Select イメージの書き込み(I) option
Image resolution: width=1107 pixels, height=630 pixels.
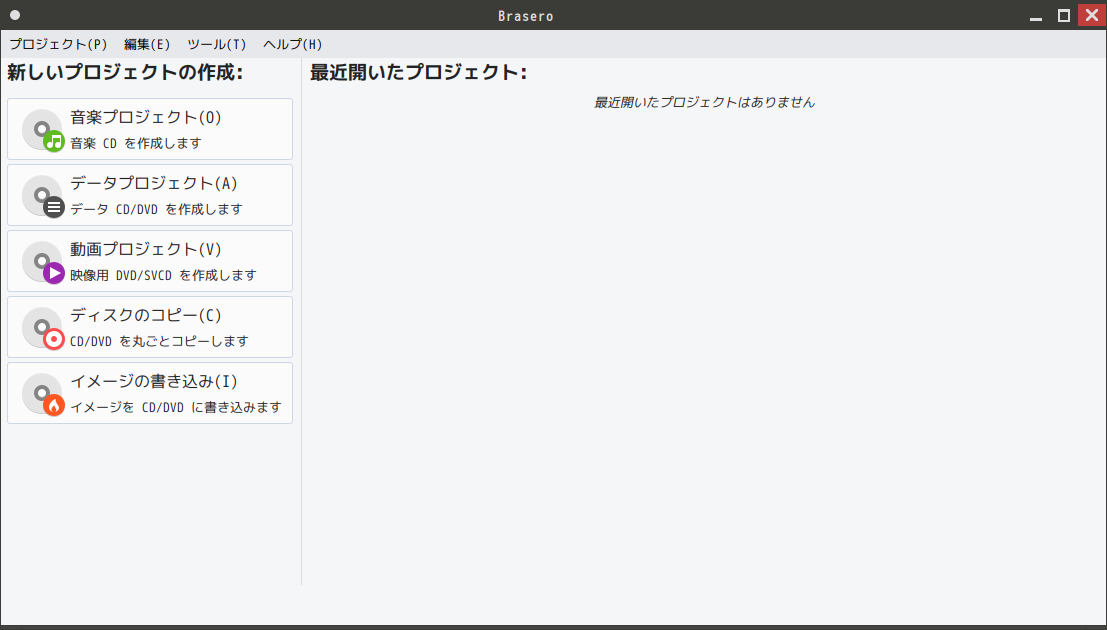150,393
